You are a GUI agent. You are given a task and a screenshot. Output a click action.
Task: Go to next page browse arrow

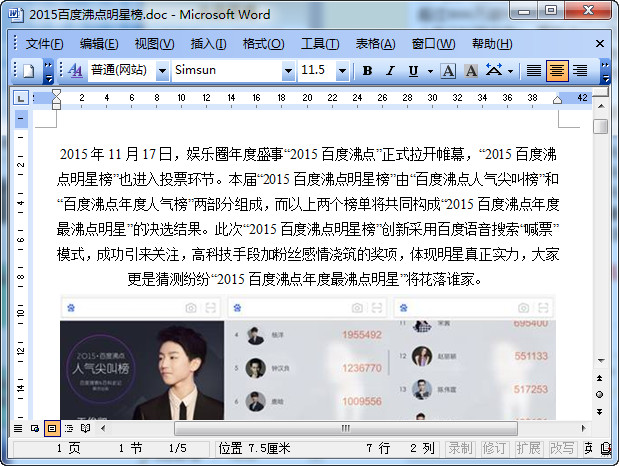point(600,412)
